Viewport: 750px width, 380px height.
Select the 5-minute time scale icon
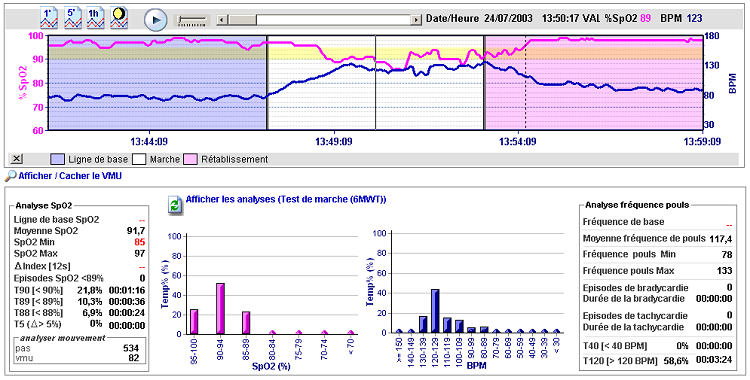pyautogui.click(x=72, y=18)
